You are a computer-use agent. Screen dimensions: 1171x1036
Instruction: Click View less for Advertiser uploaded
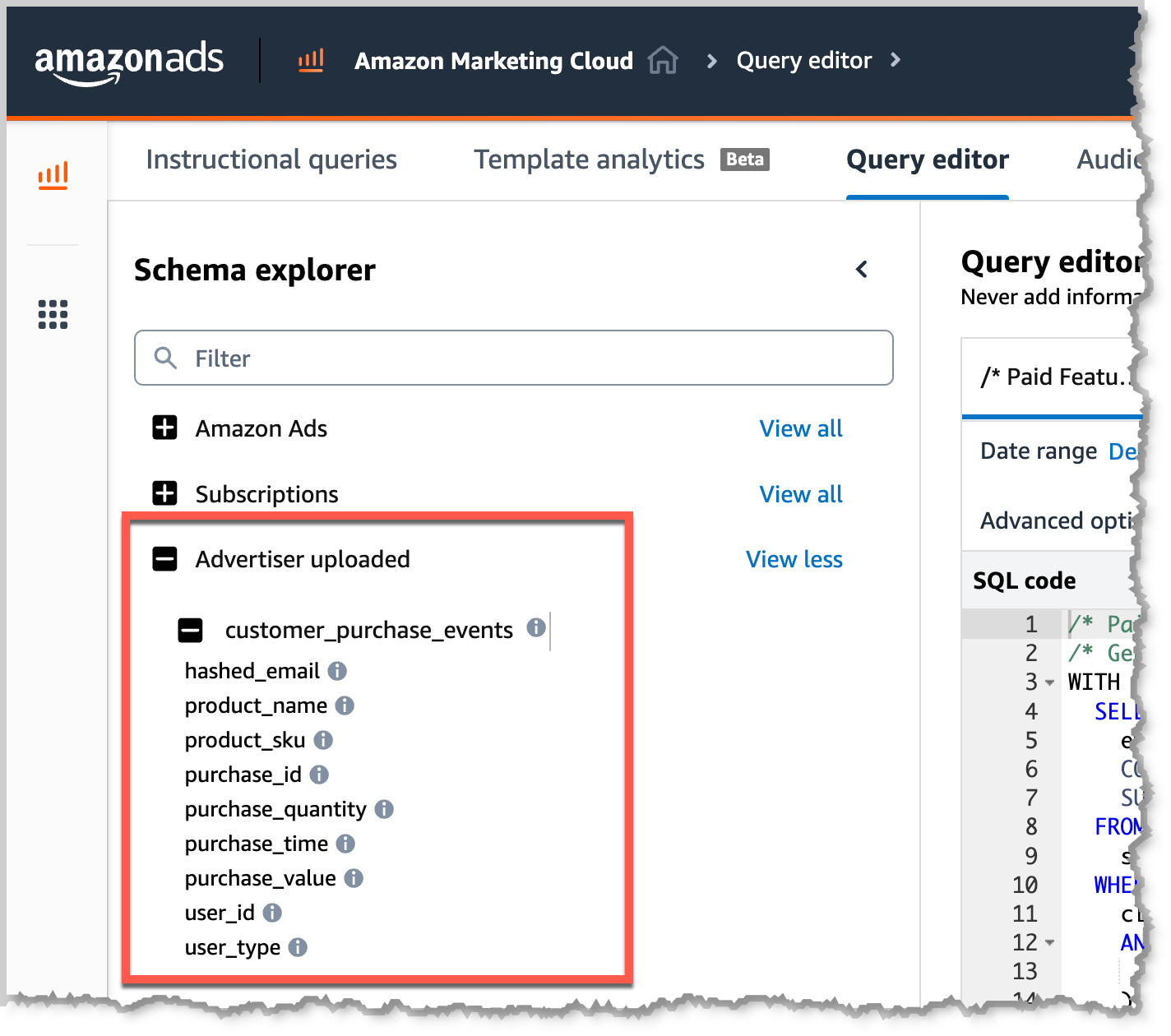point(794,559)
